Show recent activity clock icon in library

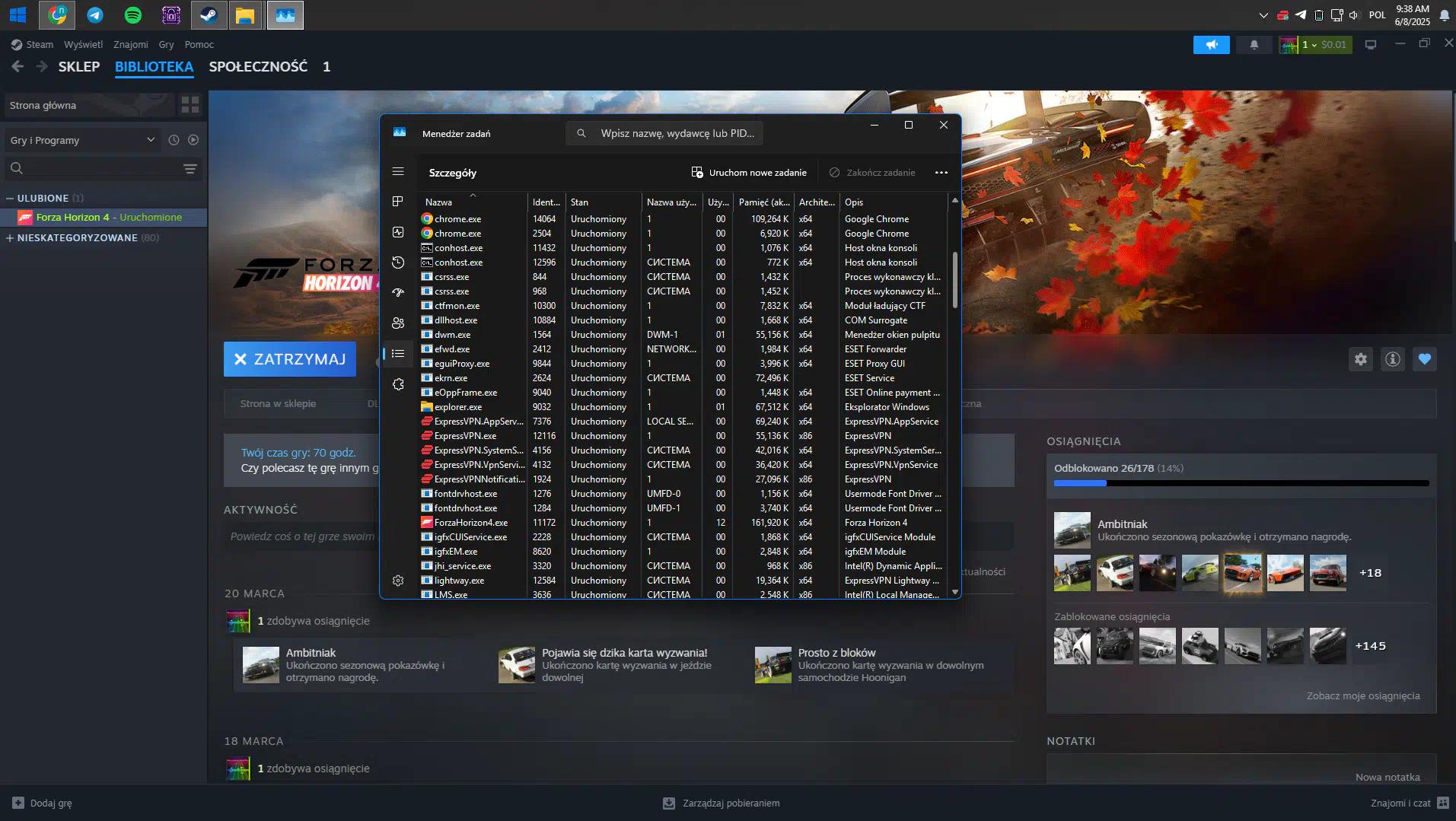coord(174,140)
